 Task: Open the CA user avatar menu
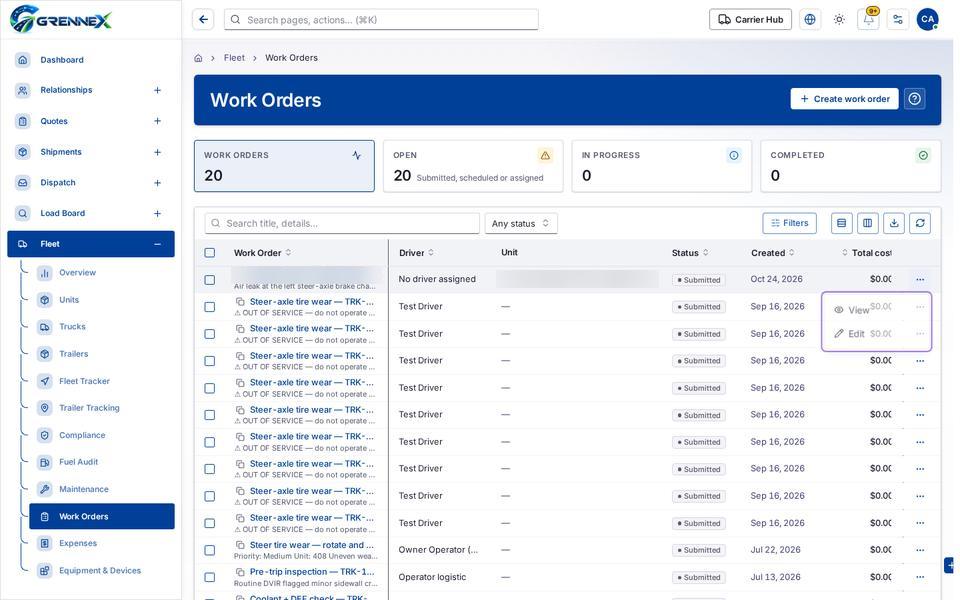pos(928,20)
